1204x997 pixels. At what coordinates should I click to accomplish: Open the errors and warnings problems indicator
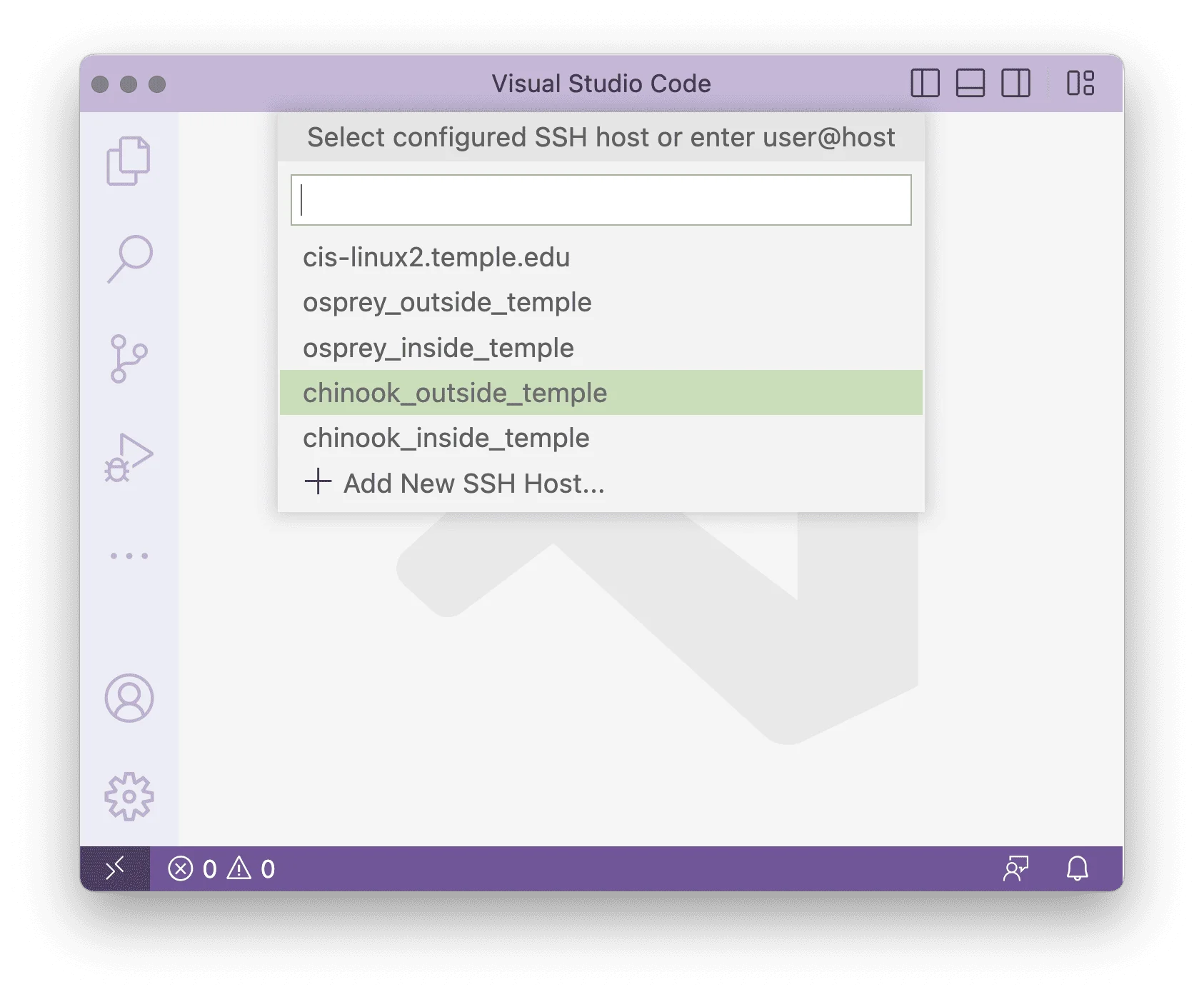[x=221, y=869]
